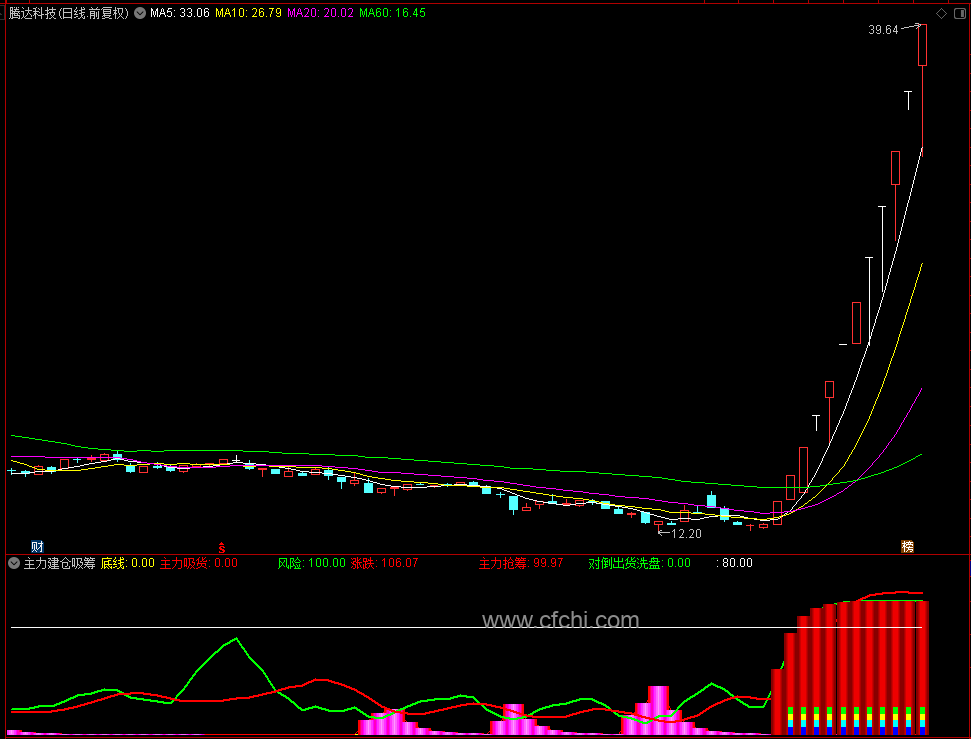Viewport: 971px width, 739px height.
Task: Click the 主力建仓吸筹 indicator name
Action: click(59, 563)
